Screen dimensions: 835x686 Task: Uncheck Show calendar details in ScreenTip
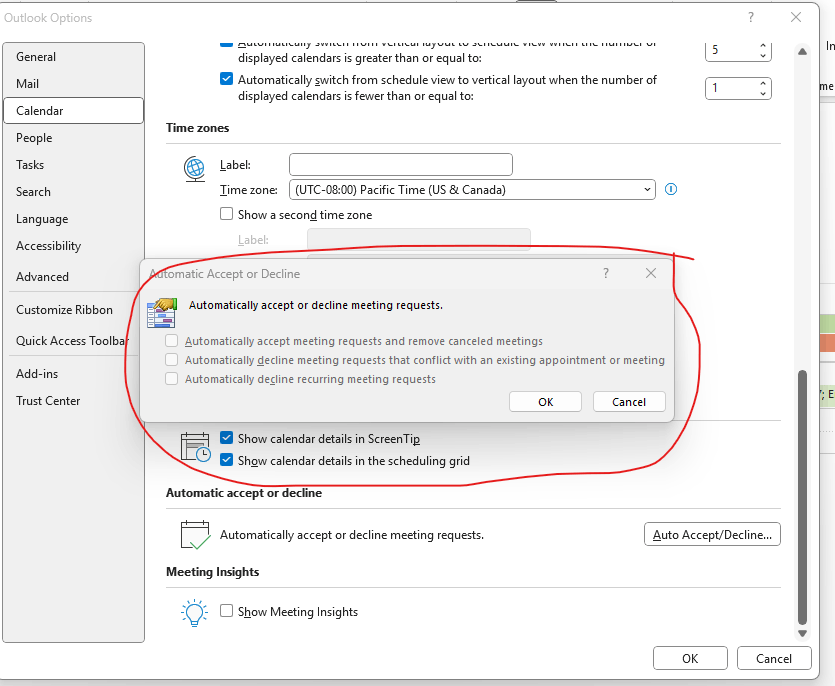(226, 438)
